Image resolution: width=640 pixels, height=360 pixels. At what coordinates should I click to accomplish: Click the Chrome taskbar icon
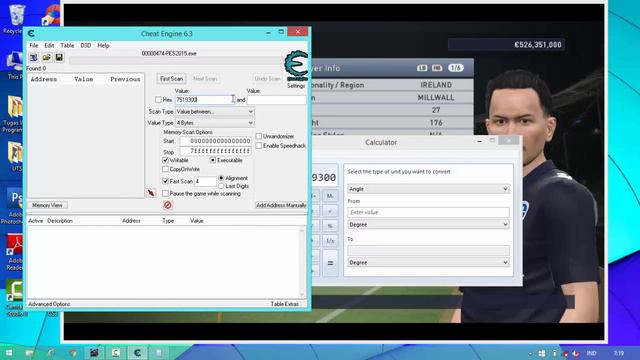[x=73, y=353]
